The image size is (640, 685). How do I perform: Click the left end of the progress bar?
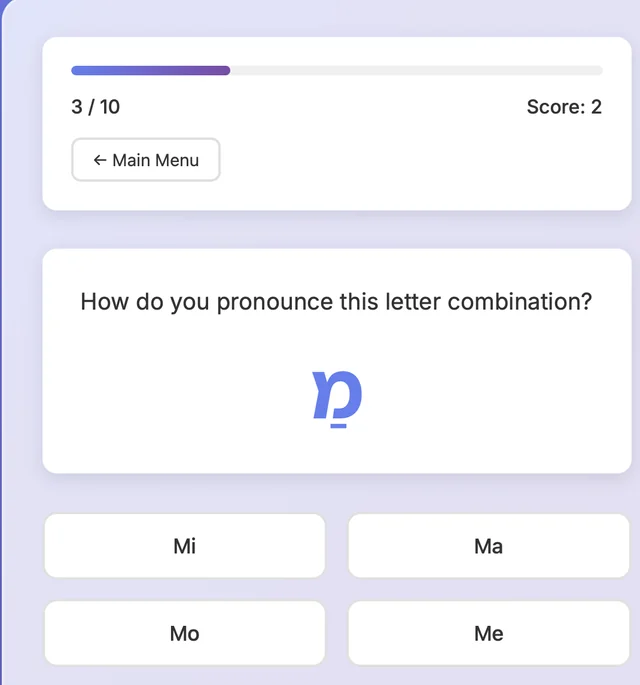[x=75, y=71]
